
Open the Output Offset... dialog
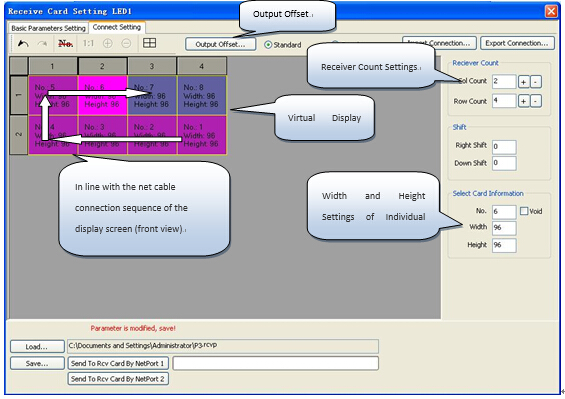click(221, 44)
